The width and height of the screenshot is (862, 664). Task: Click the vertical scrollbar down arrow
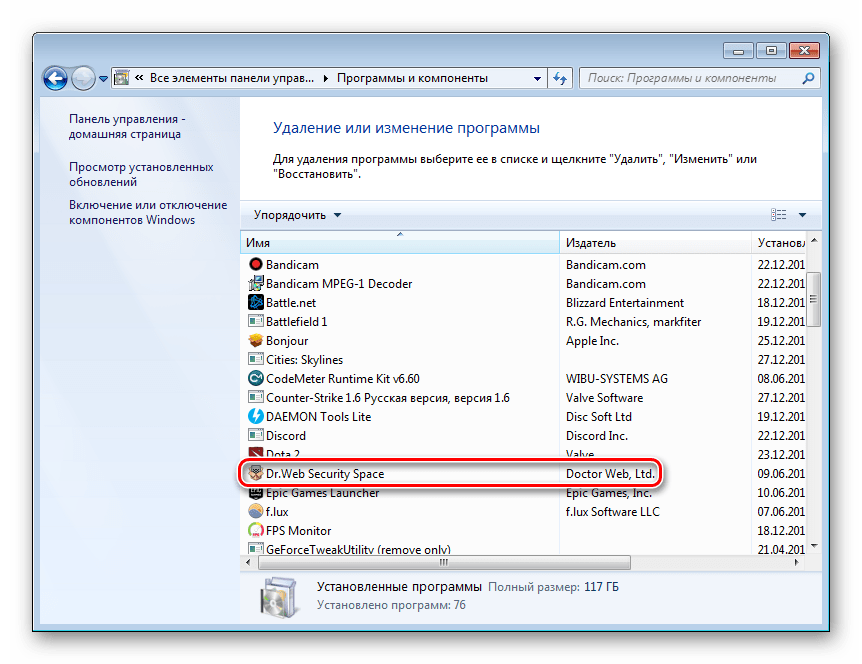(814, 546)
